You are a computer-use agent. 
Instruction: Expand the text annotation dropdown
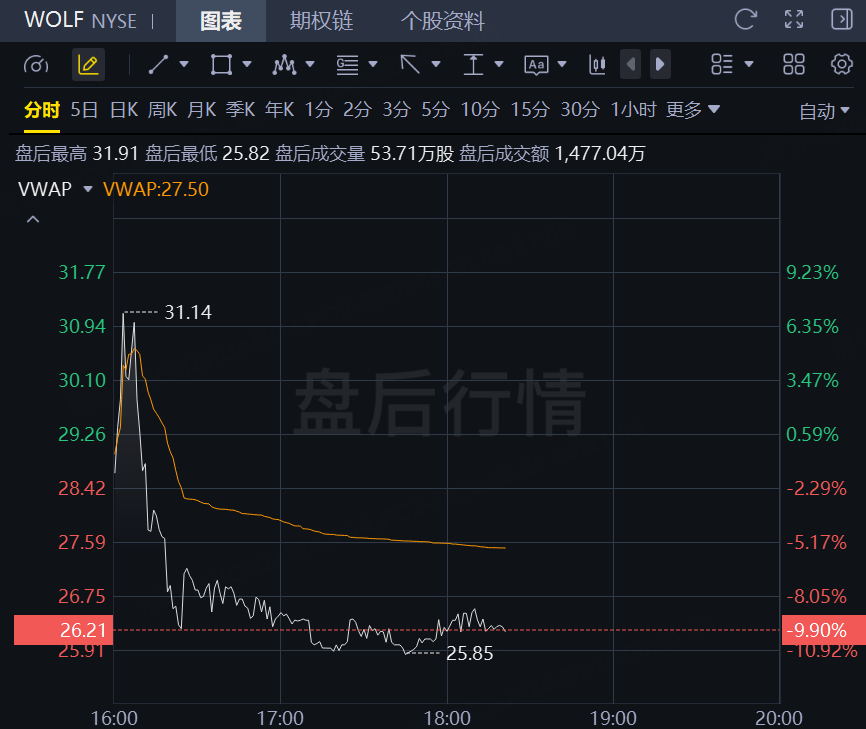click(x=562, y=65)
